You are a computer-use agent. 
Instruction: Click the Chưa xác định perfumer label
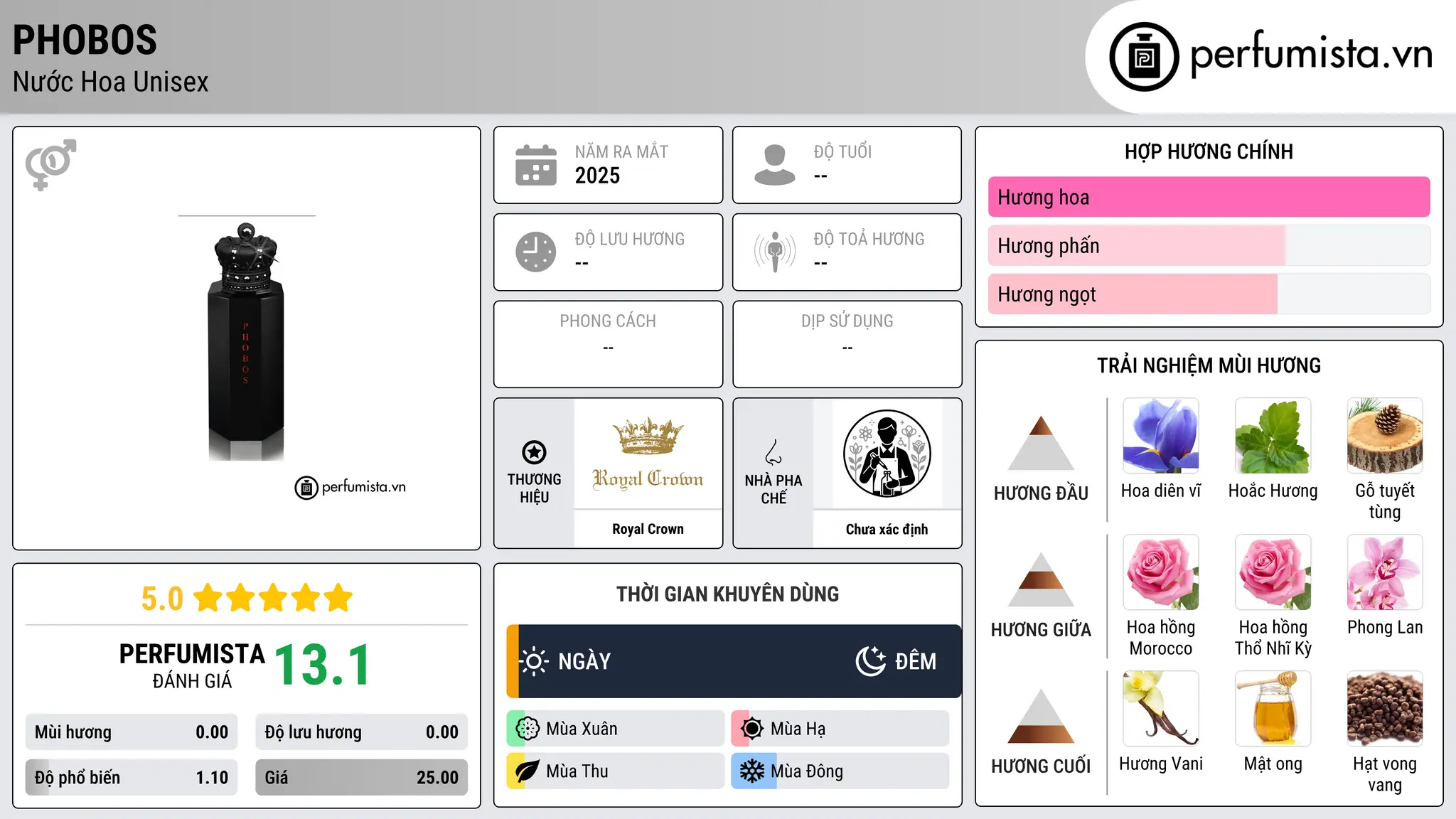click(x=887, y=529)
